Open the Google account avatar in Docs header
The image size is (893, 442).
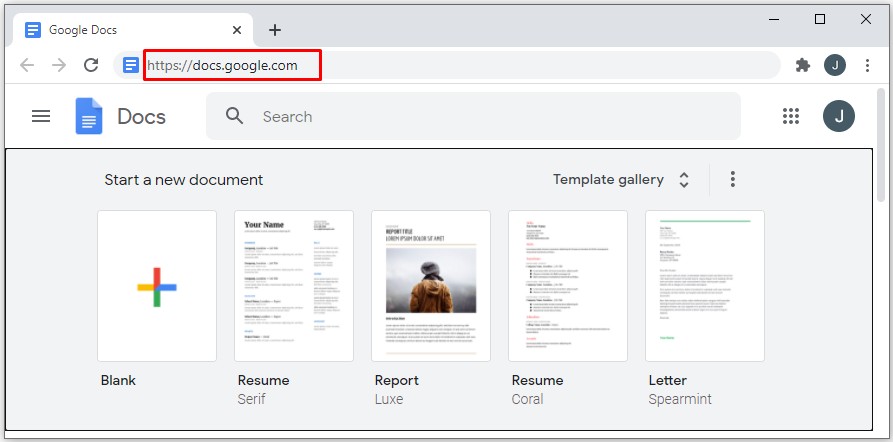[x=838, y=116]
